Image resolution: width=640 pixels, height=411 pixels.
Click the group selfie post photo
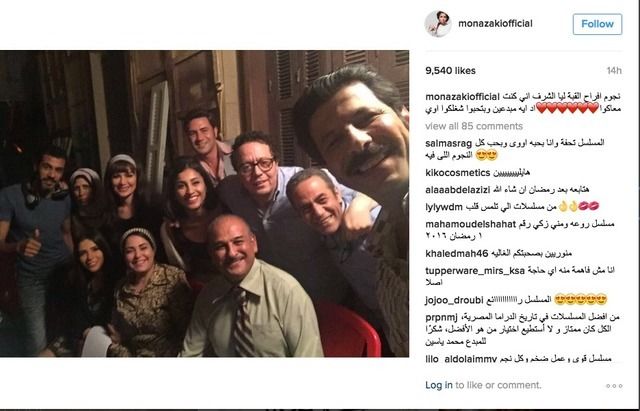click(x=204, y=203)
